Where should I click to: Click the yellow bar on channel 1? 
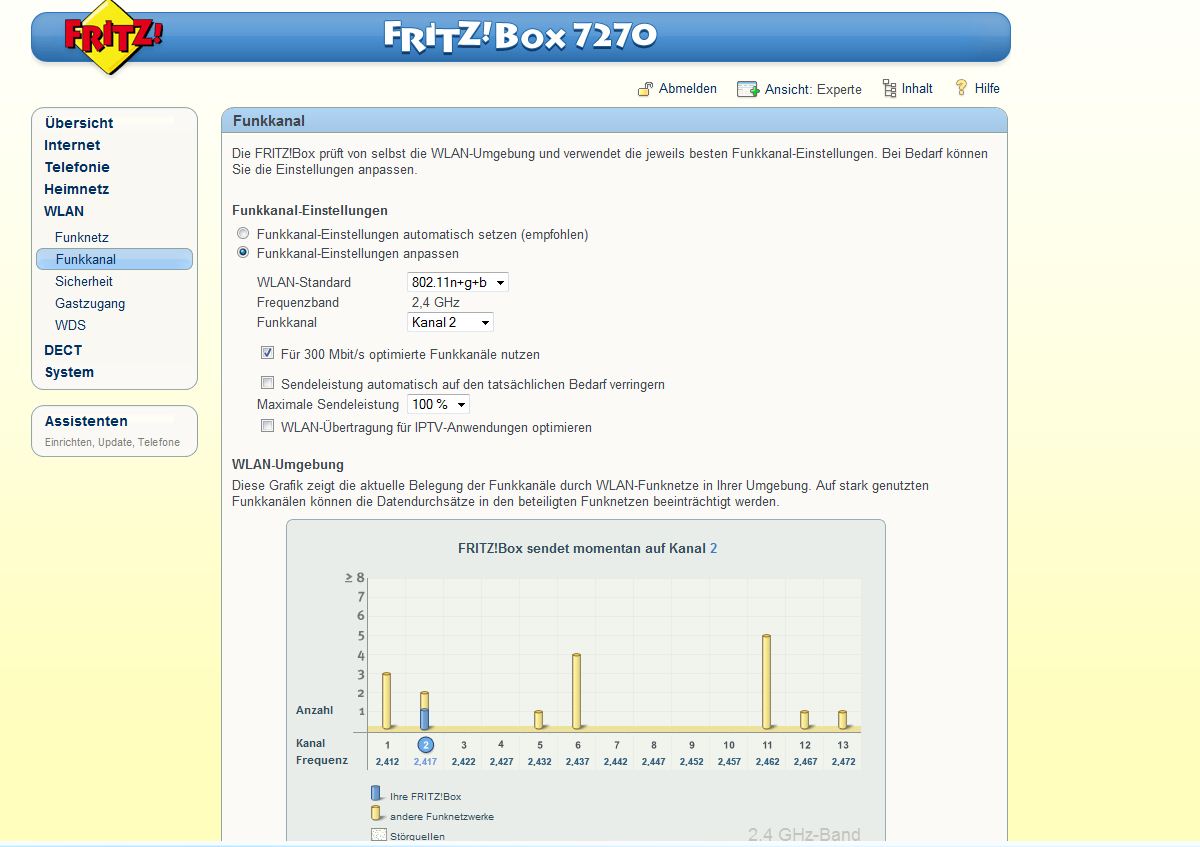(x=386, y=700)
